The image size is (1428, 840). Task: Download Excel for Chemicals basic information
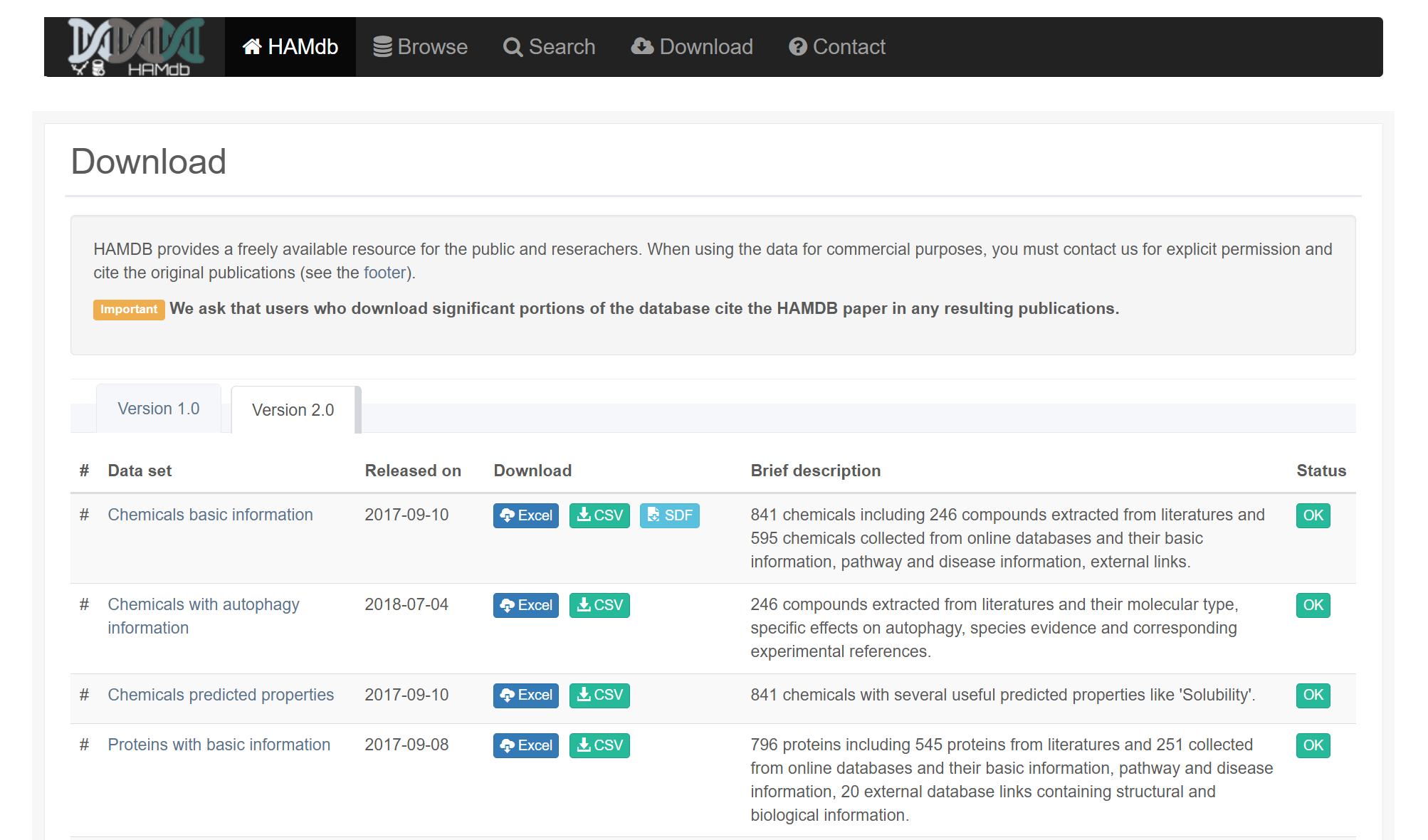pos(526,515)
